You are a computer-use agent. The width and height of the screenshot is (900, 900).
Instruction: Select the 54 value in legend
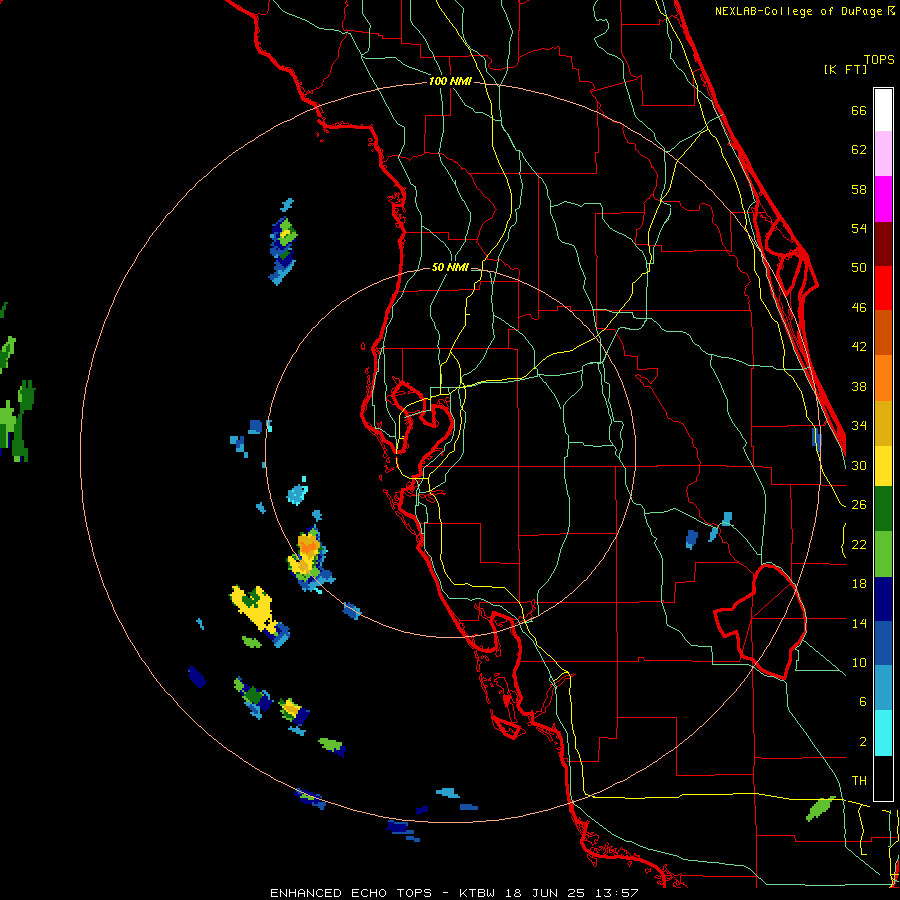click(859, 228)
